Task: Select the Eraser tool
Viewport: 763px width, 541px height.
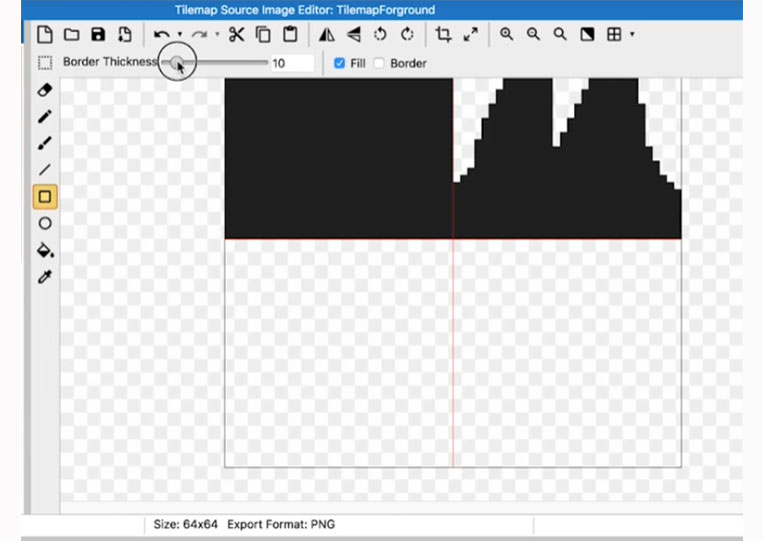Action: pyautogui.click(x=45, y=90)
